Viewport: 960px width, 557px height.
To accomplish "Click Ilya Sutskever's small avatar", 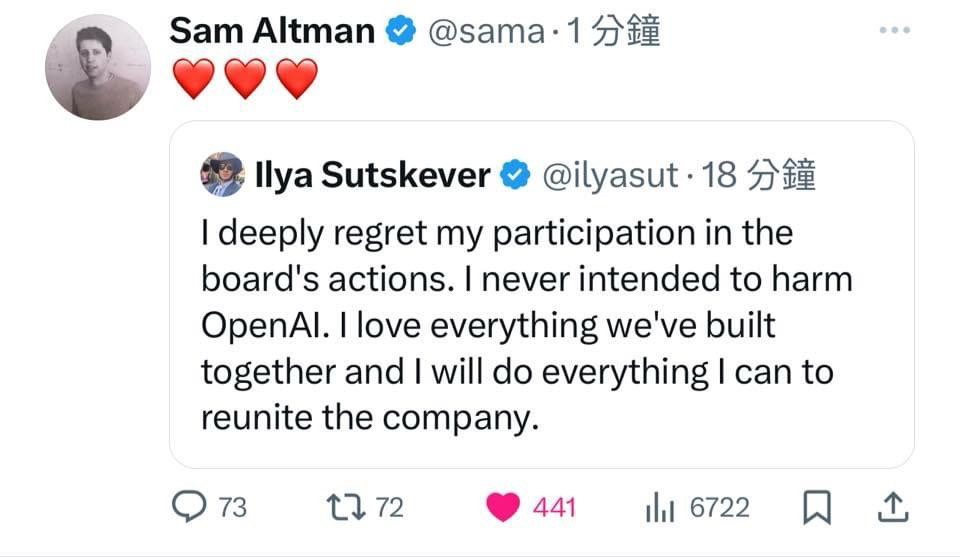I will click(x=222, y=175).
